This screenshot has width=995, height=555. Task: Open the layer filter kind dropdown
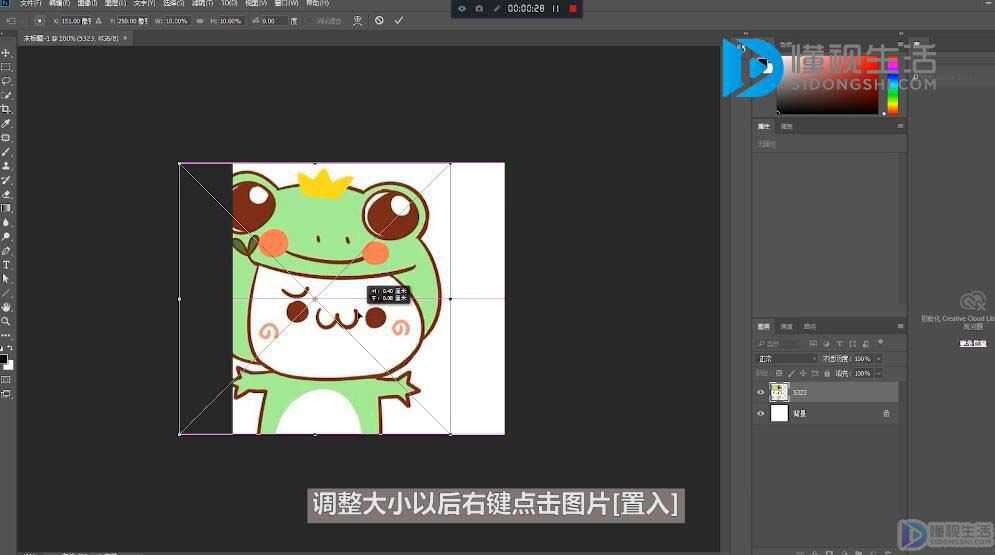point(779,344)
